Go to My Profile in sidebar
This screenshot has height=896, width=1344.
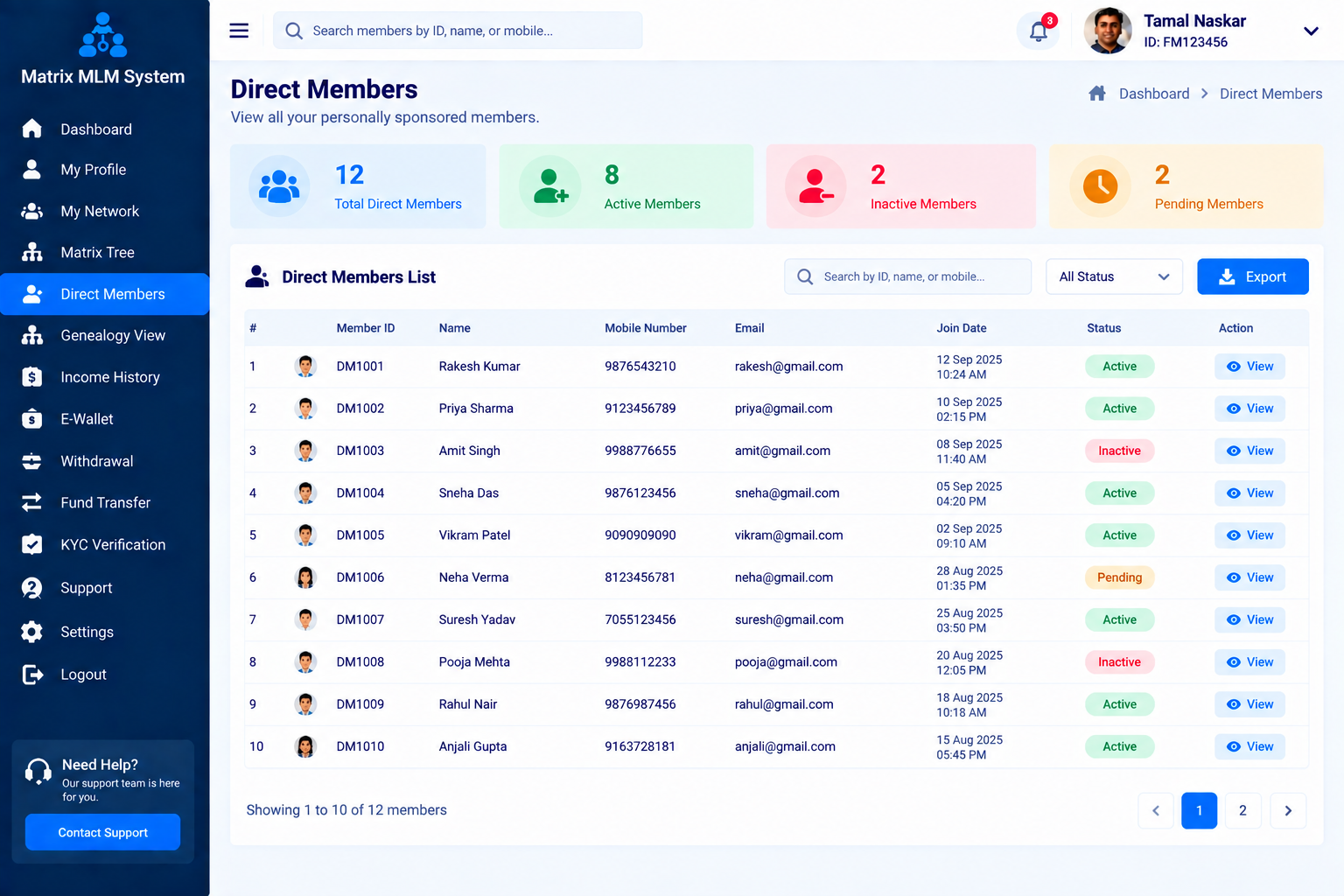[105, 170]
